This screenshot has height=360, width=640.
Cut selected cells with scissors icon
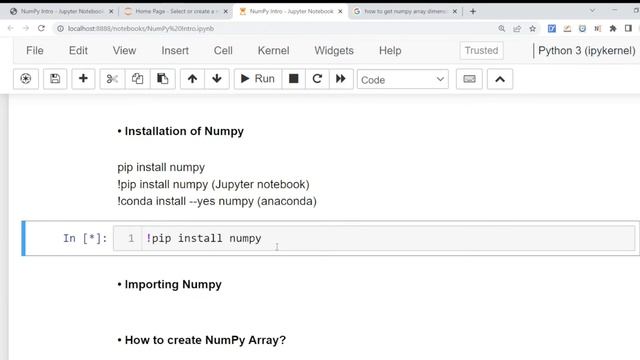[x=112, y=79]
